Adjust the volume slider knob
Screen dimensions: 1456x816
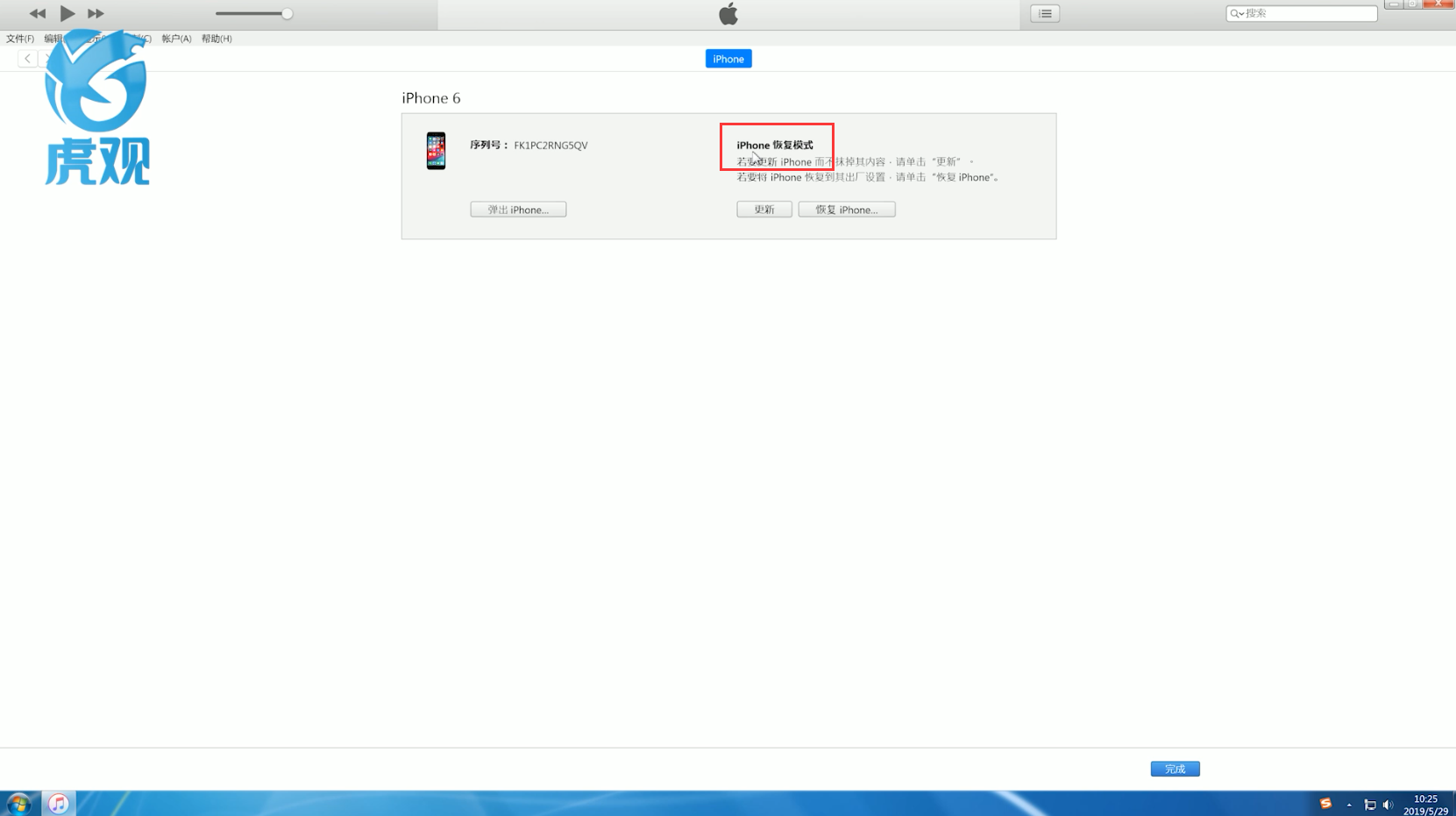(287, 13)
